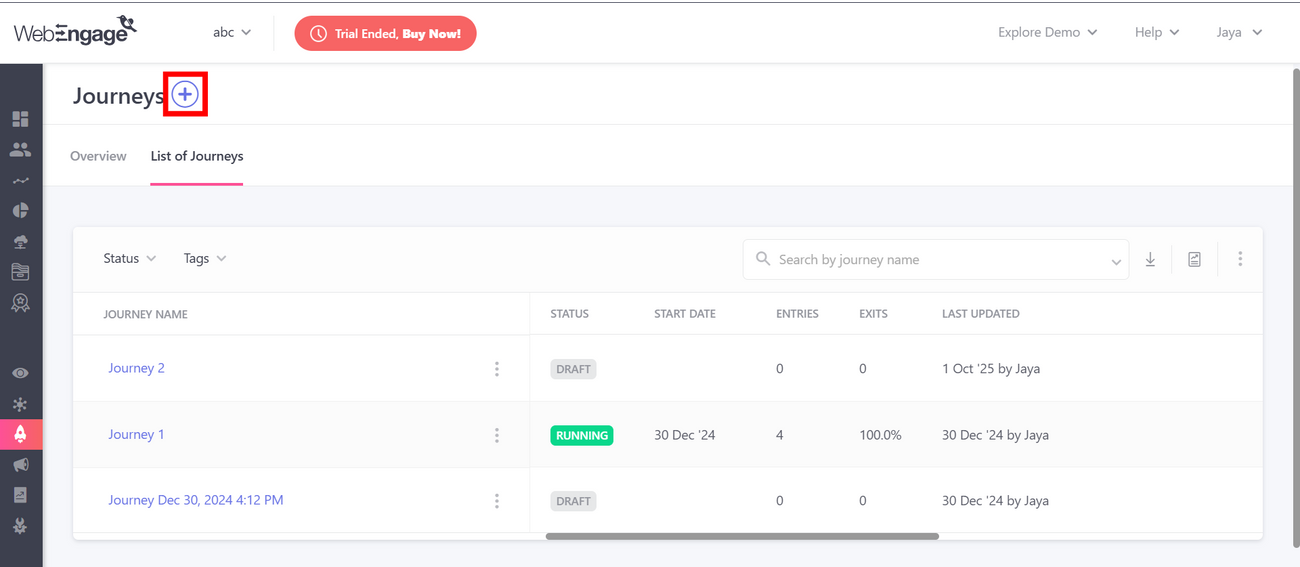Expand the Tags filter dropdown
1300x567 pixels.
[x=204, y=258]
